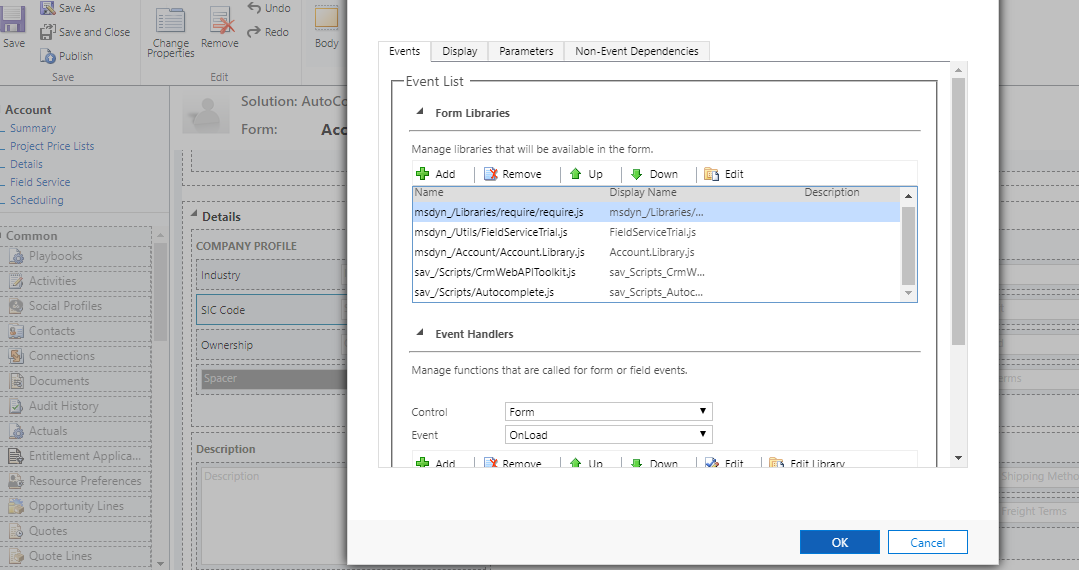1079x570 pixels.
Task: Open the Event dropdown showing OnLoad
Action: coord(608,435)
